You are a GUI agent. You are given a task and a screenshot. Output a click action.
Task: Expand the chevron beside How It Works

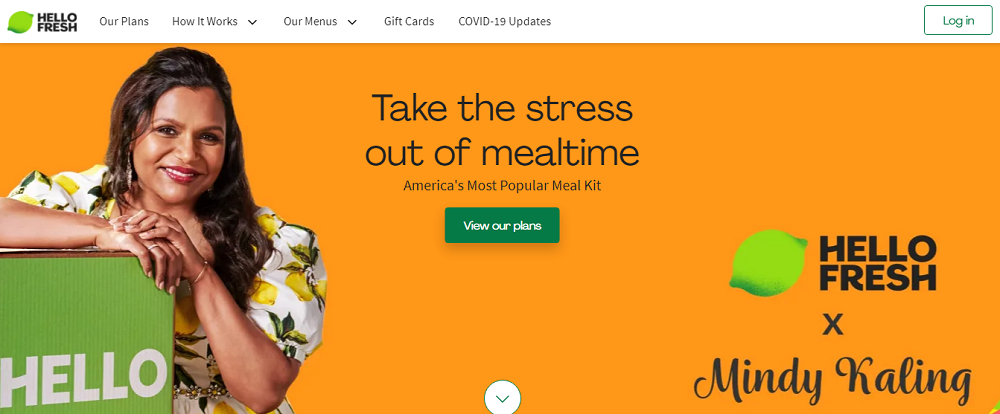(252, 22)
